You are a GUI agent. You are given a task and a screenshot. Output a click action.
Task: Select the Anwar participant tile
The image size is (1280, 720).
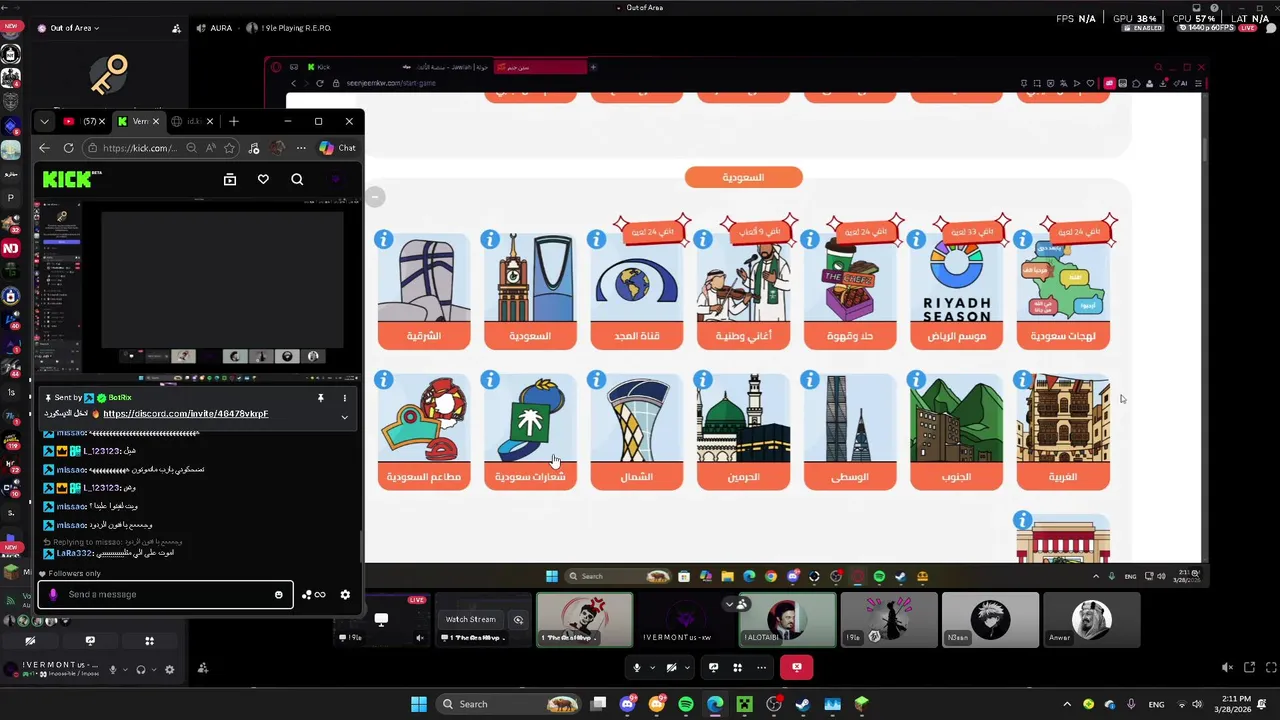click(x=1091, y=620)
